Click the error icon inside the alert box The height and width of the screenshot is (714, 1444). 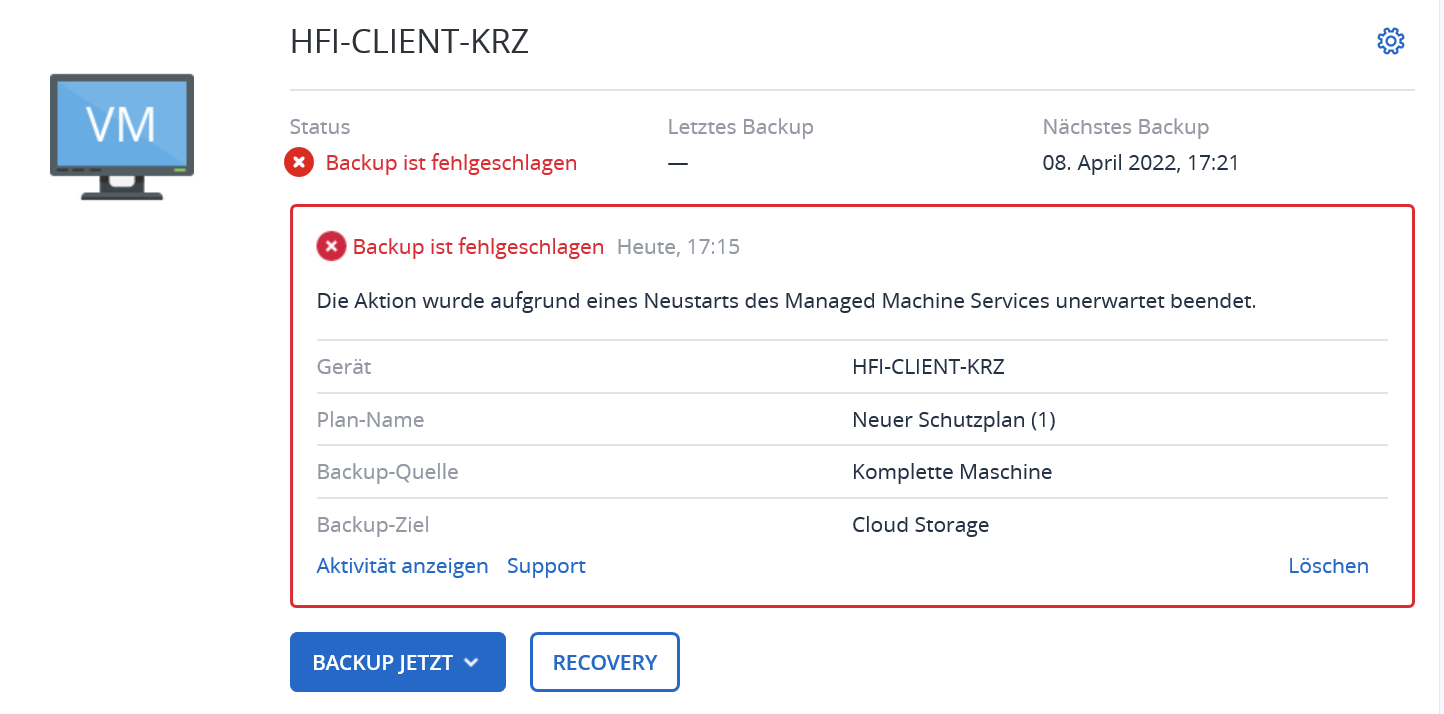[x=331, y=246]
